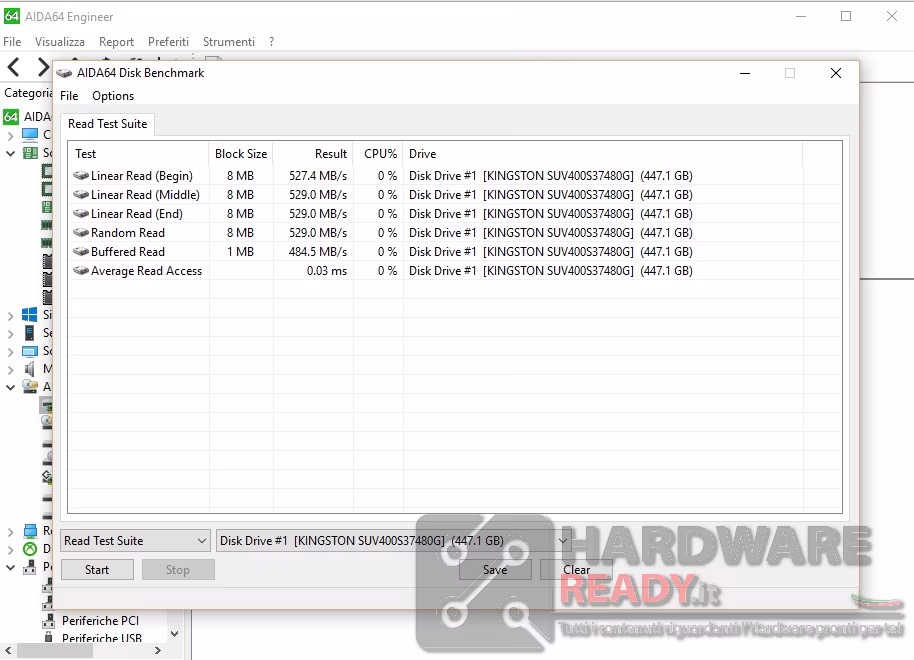Screen dimensions: 914x660
Task: Click Save button in Disk Benchmark
Action: click(495, 570)
